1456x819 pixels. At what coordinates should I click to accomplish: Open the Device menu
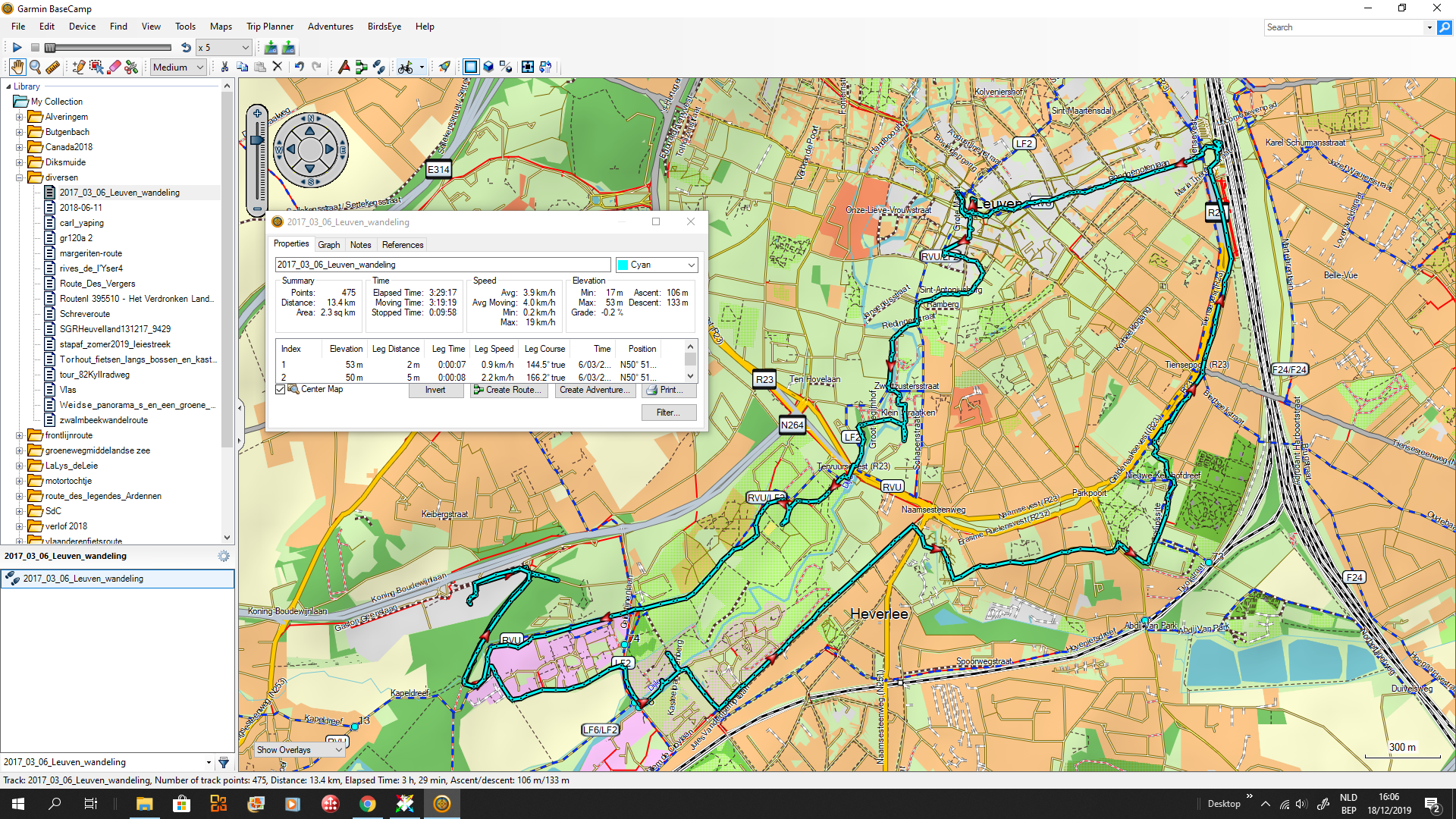(x=82, y=27)
